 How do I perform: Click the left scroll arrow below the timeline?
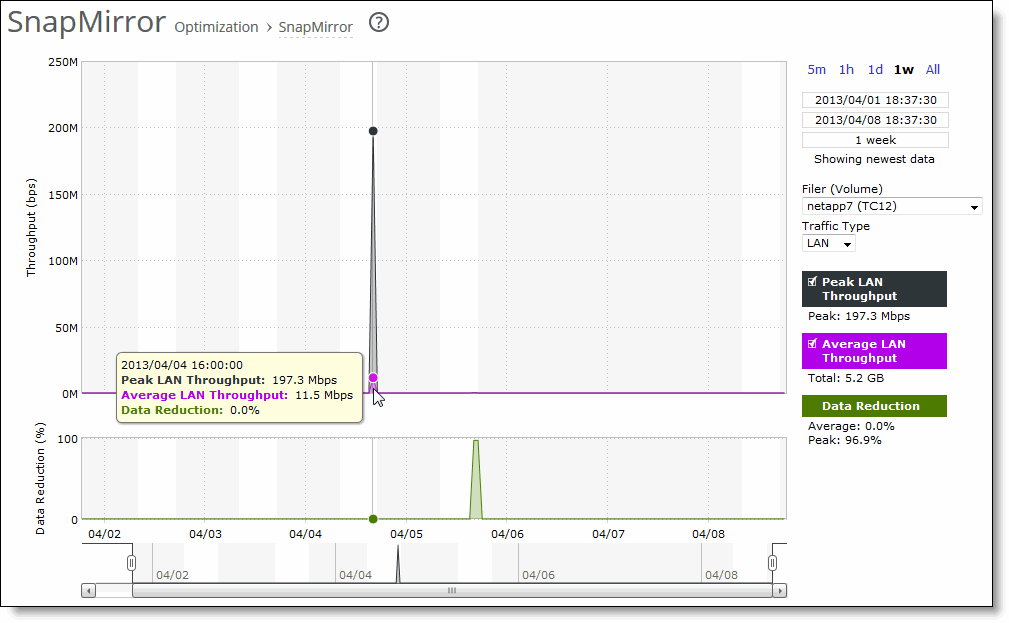coord(89,591)
